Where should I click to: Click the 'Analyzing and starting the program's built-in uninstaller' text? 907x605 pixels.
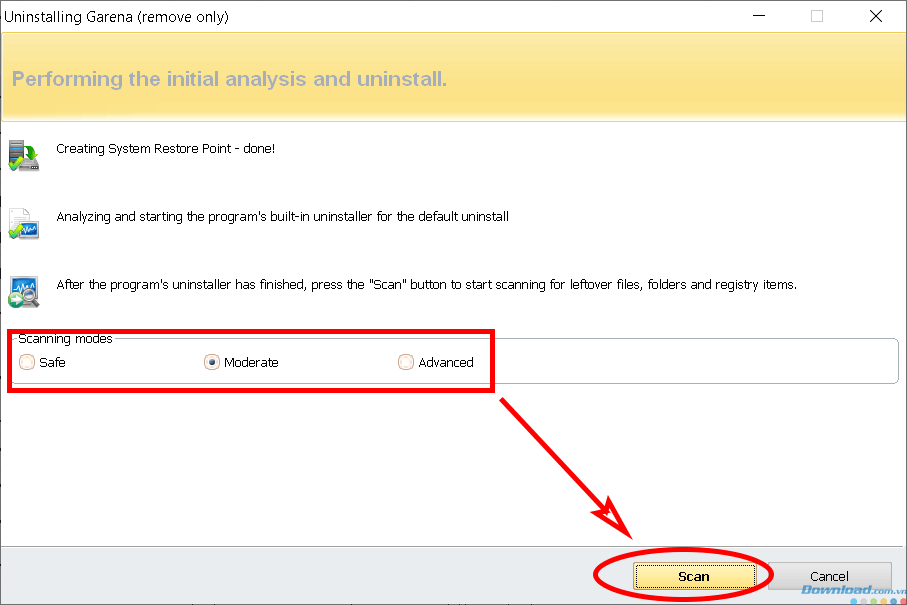pyautogui.click(x=282, y=216)
